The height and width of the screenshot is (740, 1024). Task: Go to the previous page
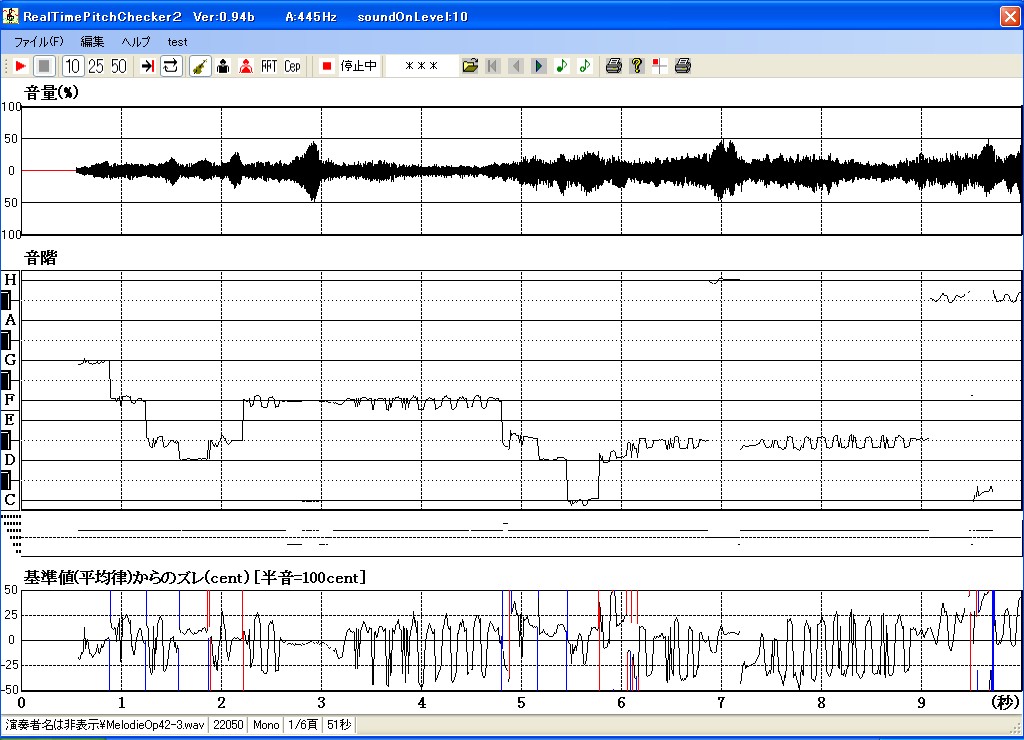(516, 66)
